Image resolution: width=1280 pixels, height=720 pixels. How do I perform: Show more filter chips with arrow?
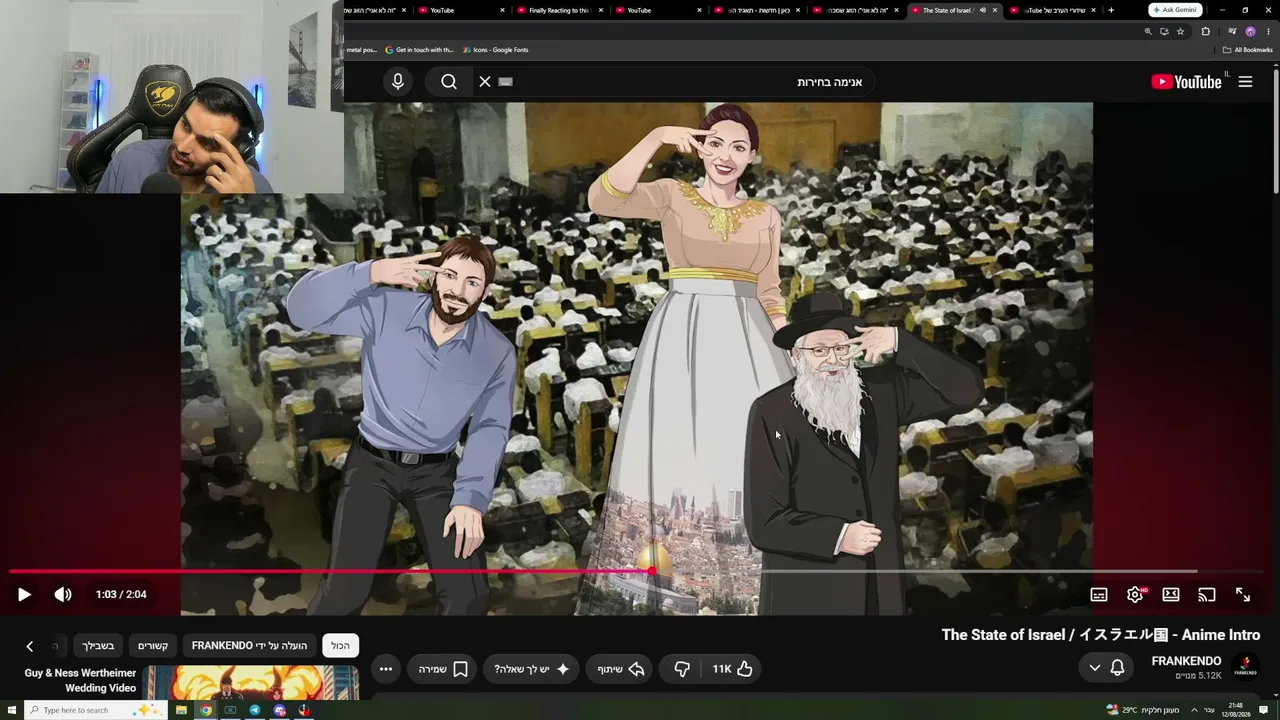point(30,646)
